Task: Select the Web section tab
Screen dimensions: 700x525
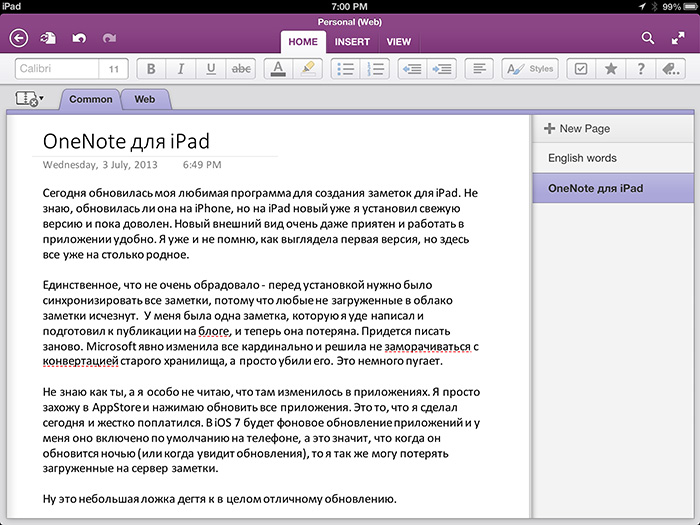Action: pyautogui.click(x=145, y=99)
